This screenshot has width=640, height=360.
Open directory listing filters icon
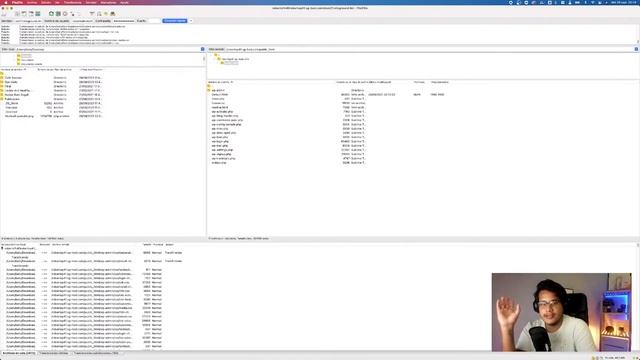click(92, 14)
